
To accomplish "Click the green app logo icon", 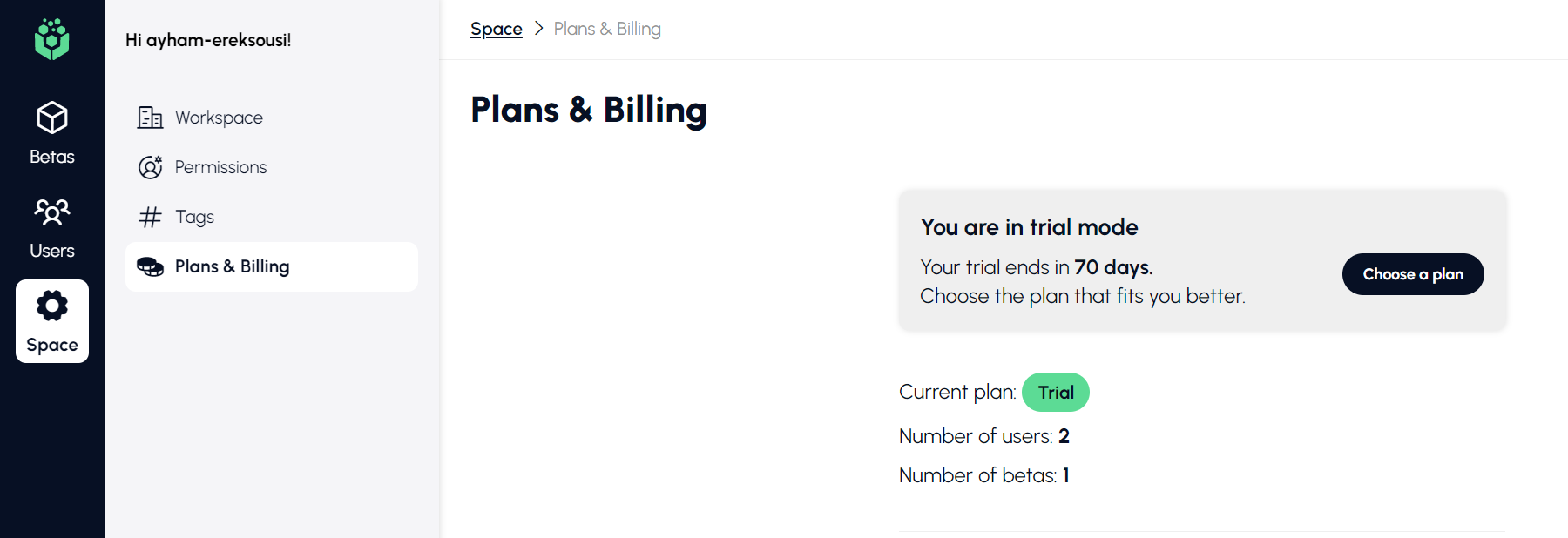I will (52, 40).
